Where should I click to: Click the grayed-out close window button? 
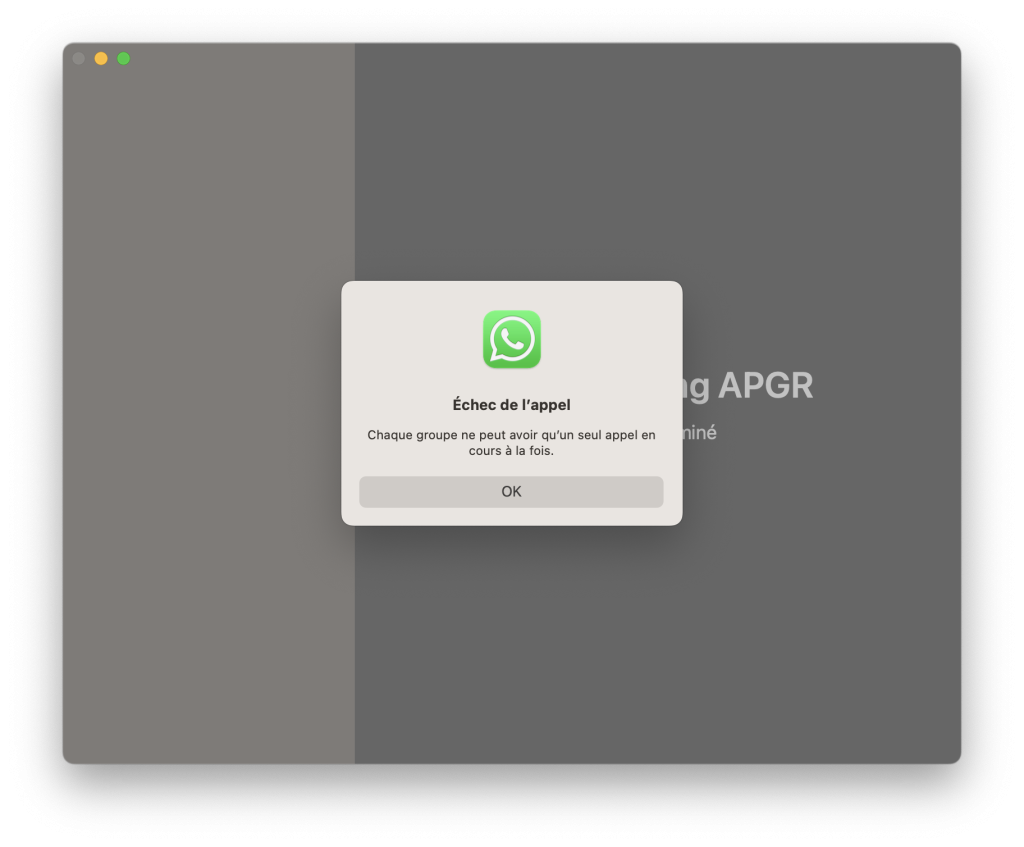[x=79, y=58]
